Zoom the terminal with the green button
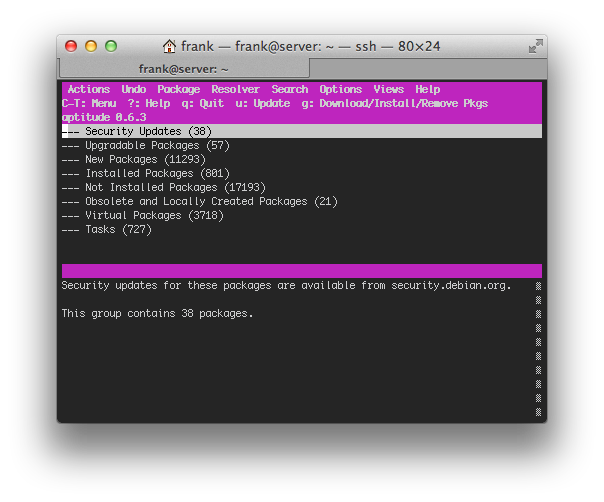Image resolution: width=604 pixels, height=502 pixels. 111,46
